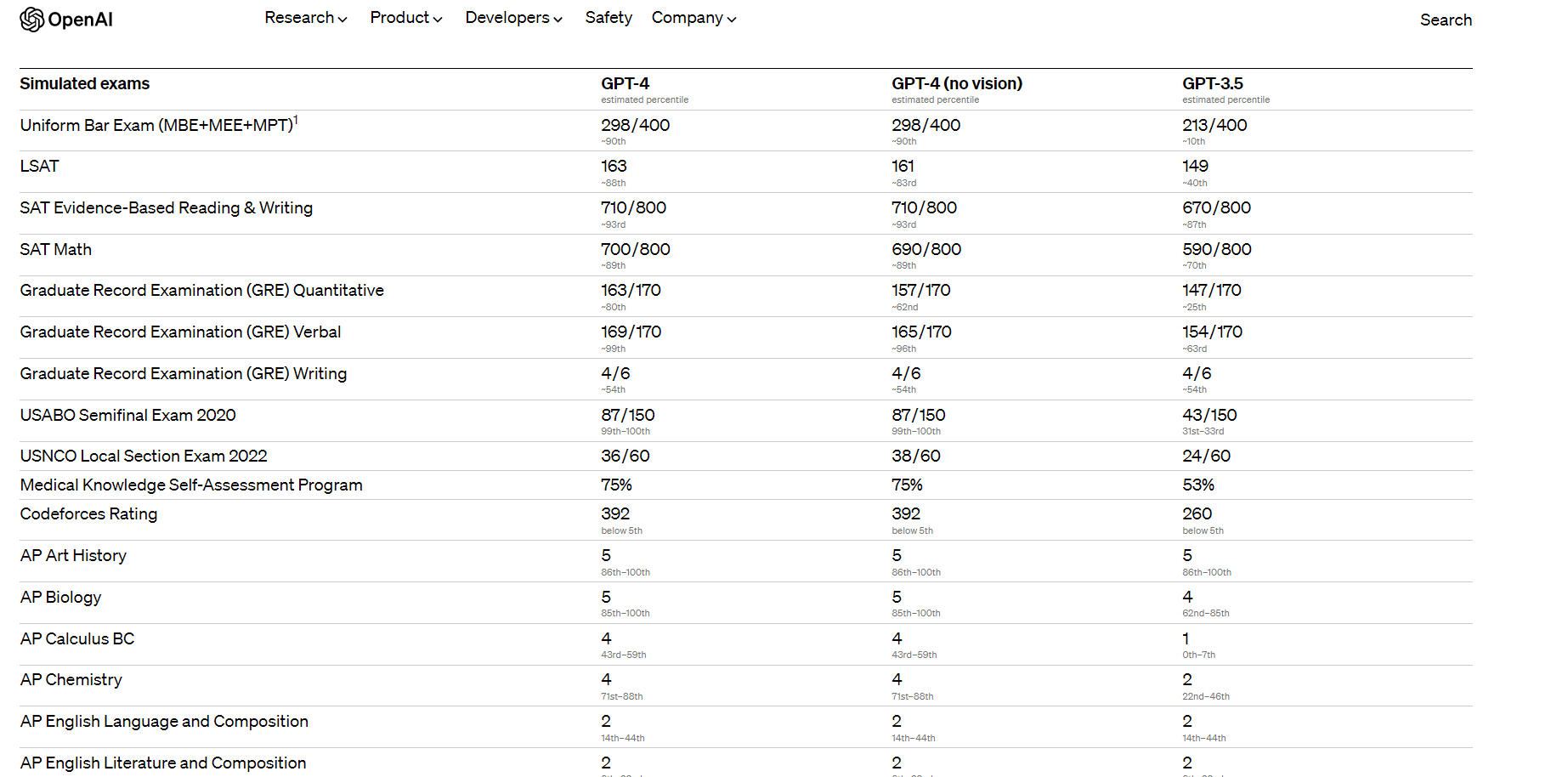Select the GPT-3.5 AP Biology score 4
This screenshot has height=777, width=1568.
coord(1187,597)
